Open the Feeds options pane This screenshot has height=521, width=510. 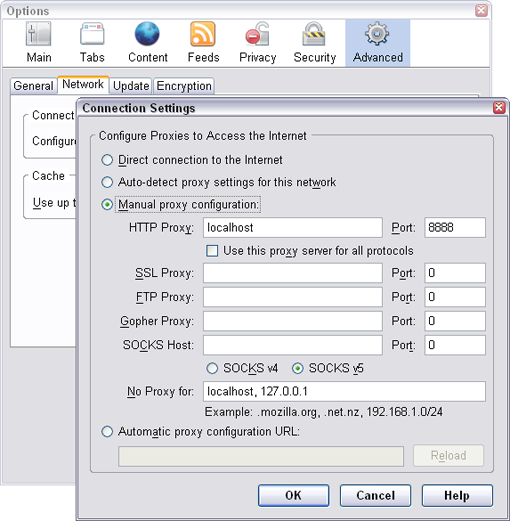tap(203, 43)
